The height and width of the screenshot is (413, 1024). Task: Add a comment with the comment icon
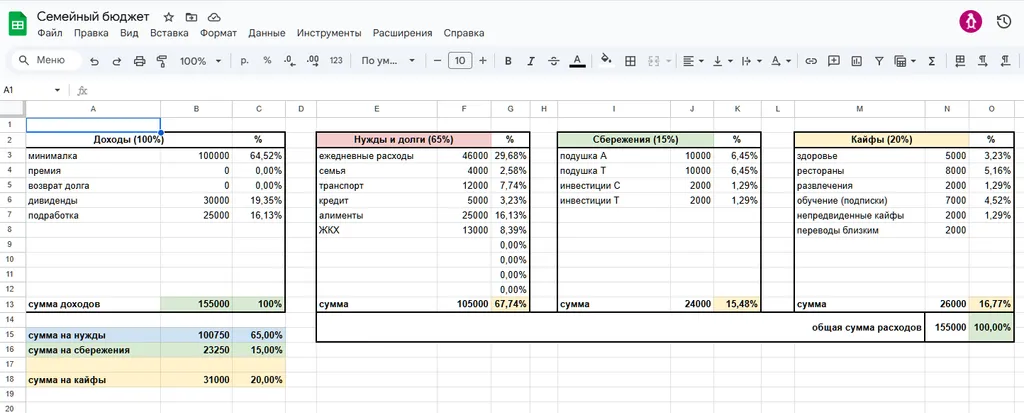[833, 61]
